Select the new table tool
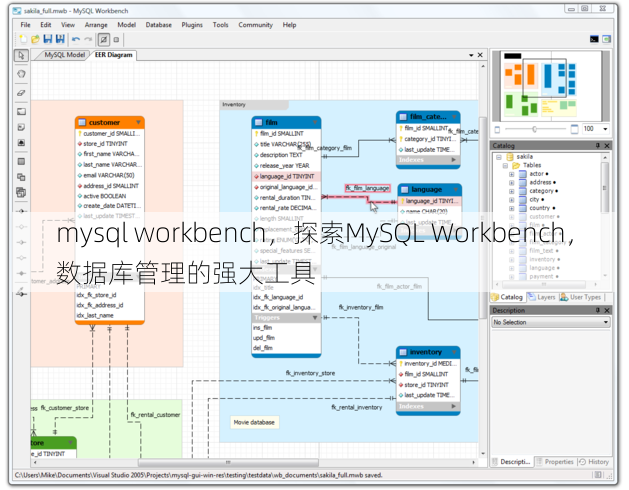The image size is (629, 490). coord(21,161)
